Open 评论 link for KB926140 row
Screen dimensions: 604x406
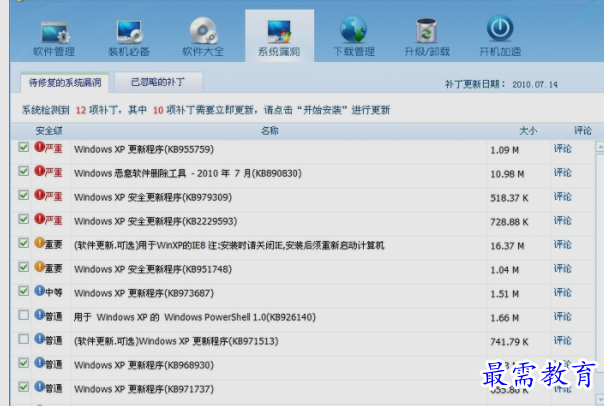pos(562,316)
